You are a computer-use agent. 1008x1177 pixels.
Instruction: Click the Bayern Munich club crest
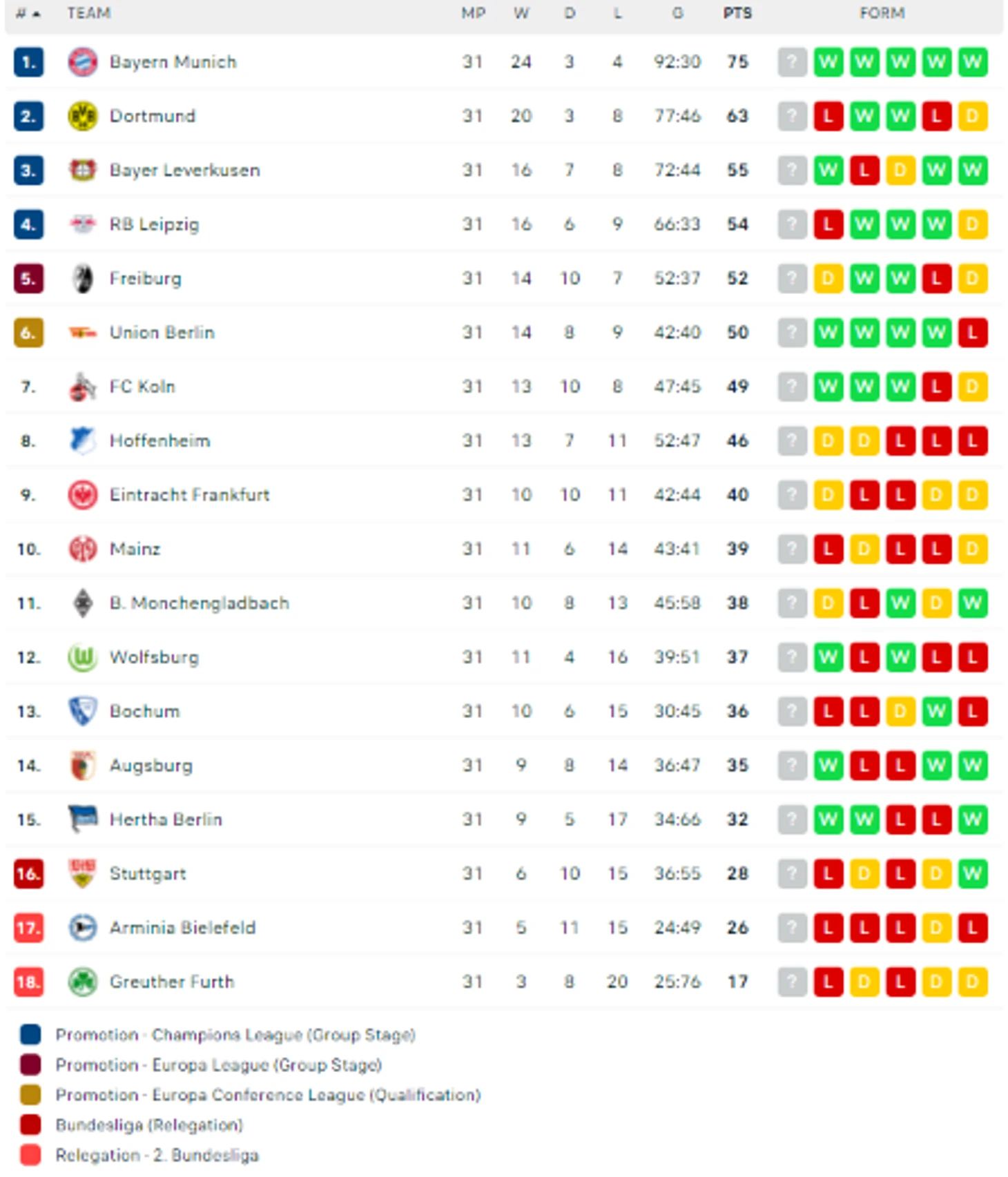82,62
